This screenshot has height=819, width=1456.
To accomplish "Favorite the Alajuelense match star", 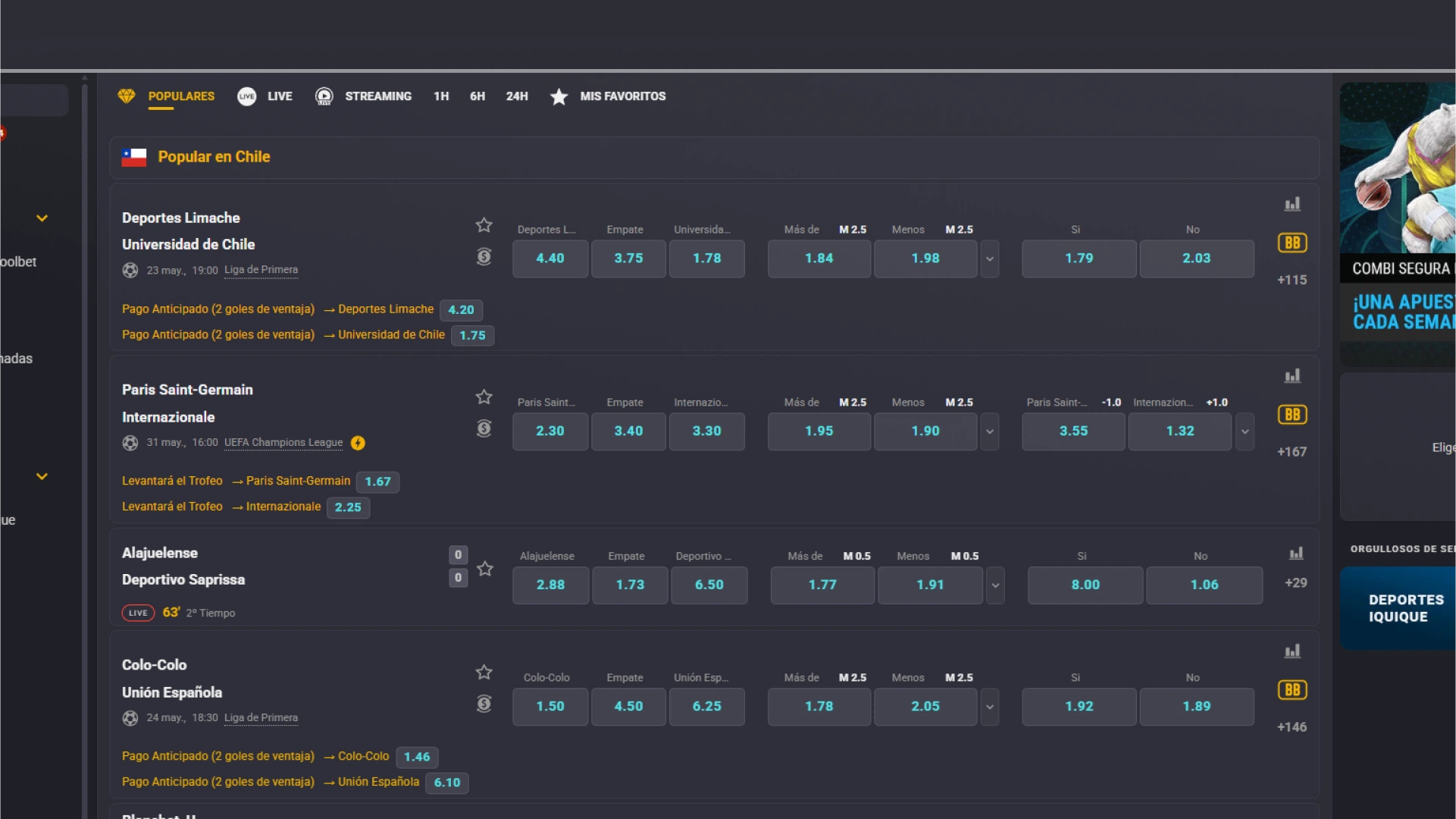I will click(x=485, y=569).
